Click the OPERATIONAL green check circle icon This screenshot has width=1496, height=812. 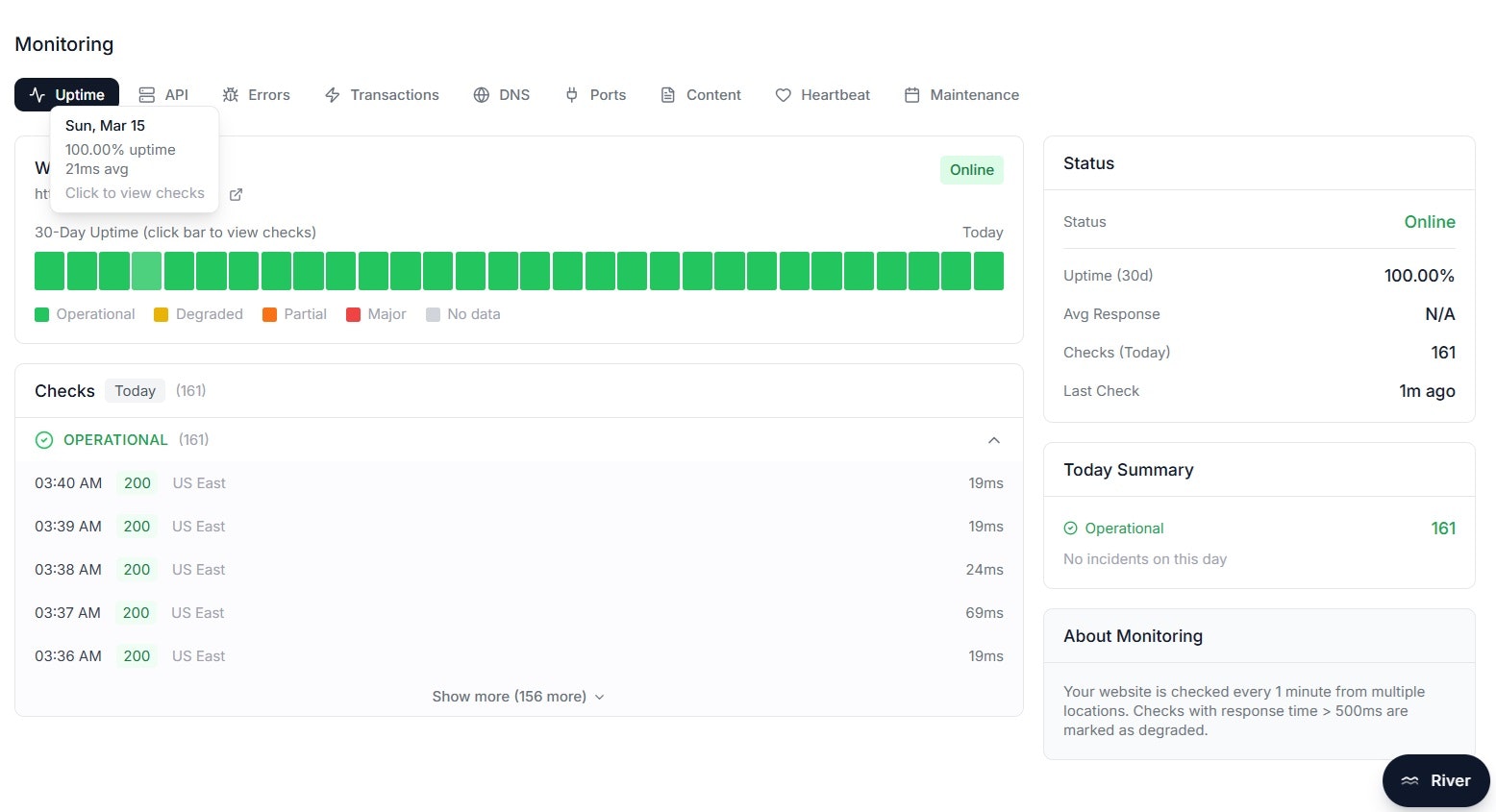[43, 440]
